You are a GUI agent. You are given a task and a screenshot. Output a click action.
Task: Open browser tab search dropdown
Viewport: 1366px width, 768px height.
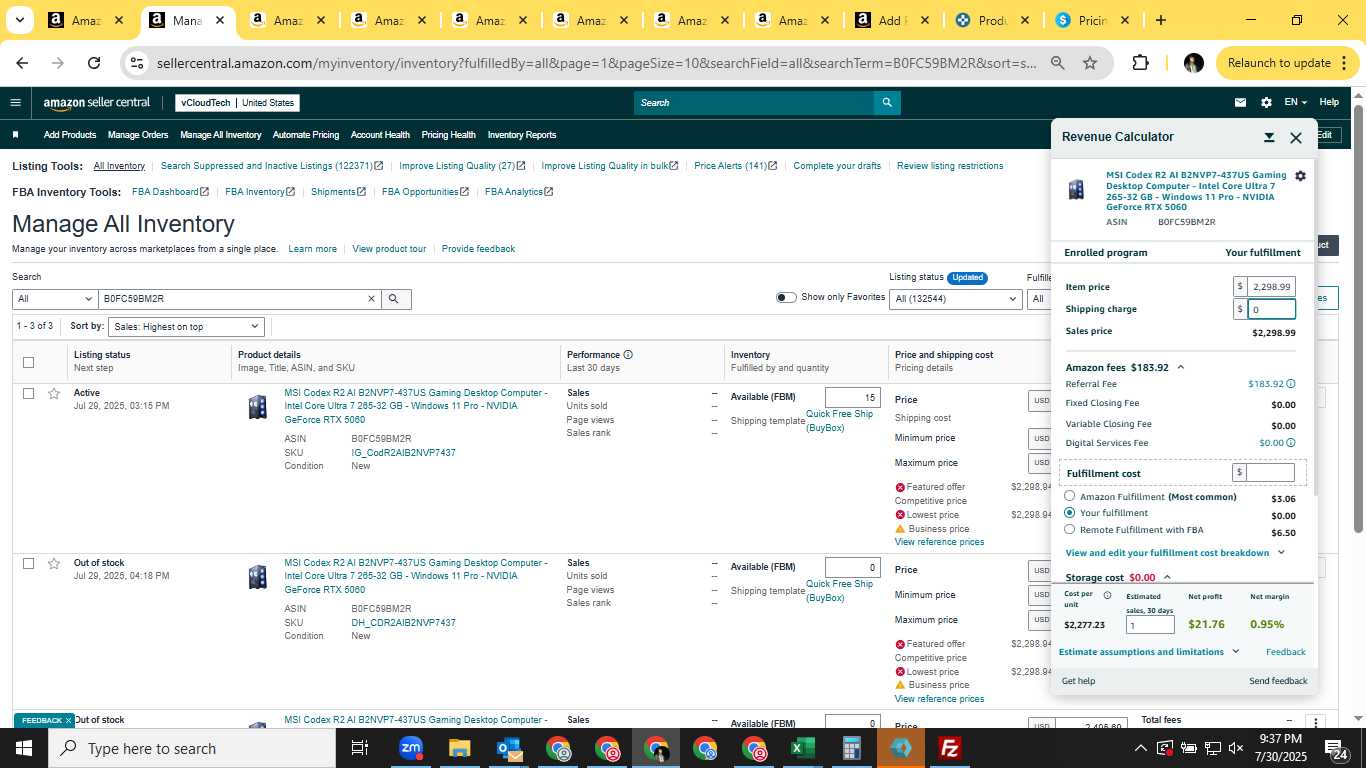pyautogui.click(x=20, y=20)
